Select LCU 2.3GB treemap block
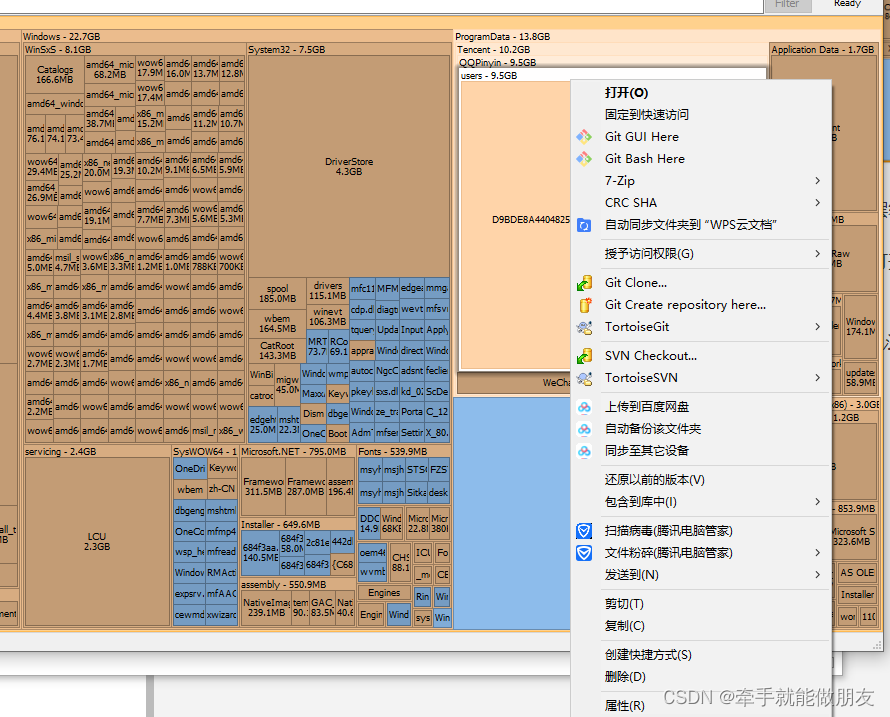890x717 pixels. (x=97, y=542)
